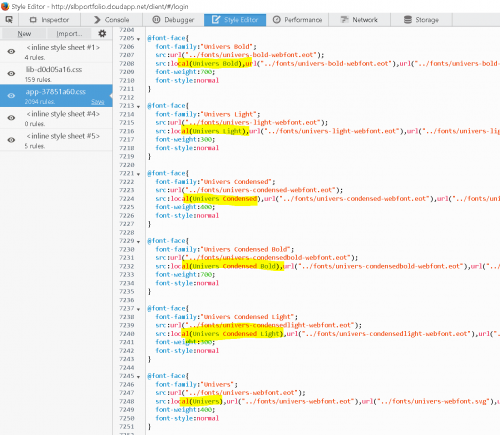Screen dimensions: 500x435
Task: Click the Performance gauge icon
Action: point(277,20)
